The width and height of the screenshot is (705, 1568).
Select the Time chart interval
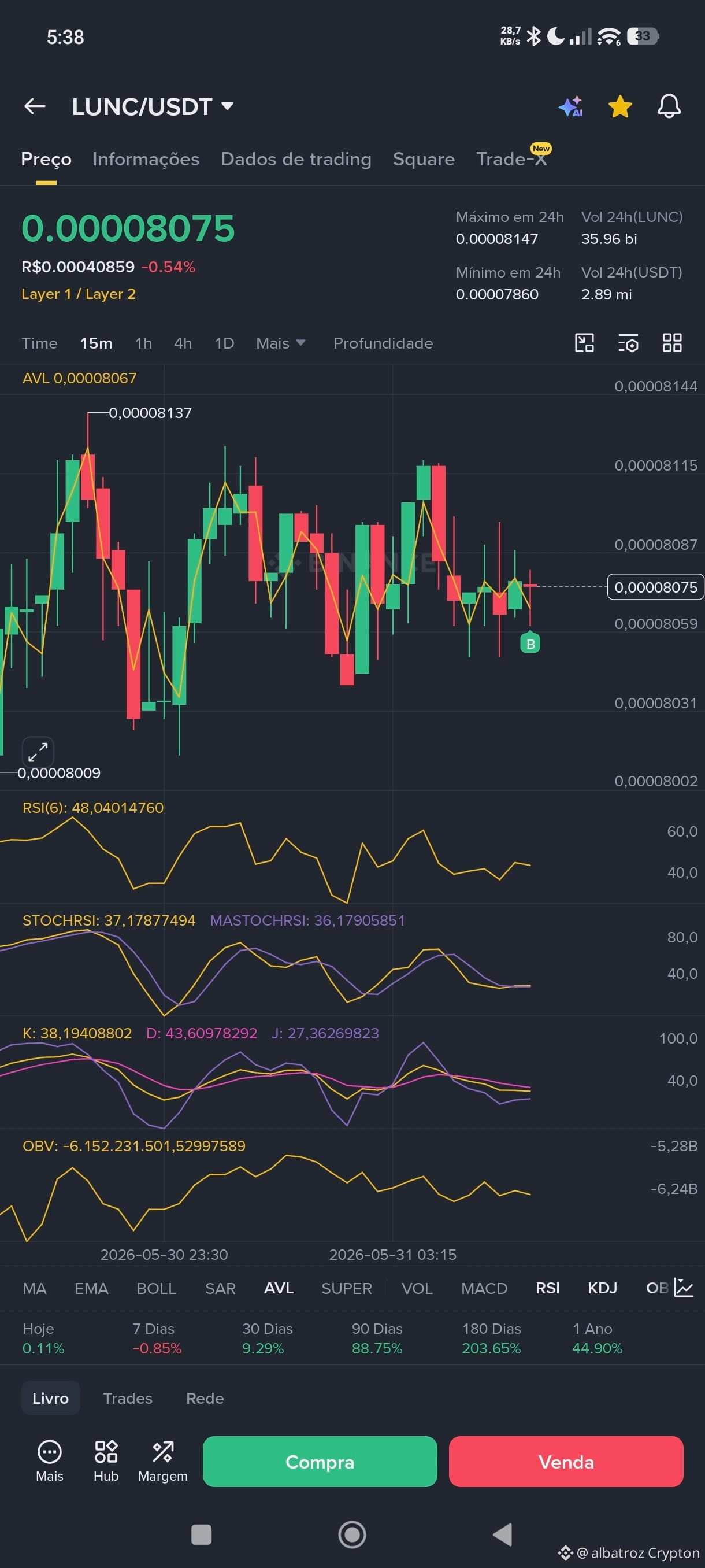point(39,343)
